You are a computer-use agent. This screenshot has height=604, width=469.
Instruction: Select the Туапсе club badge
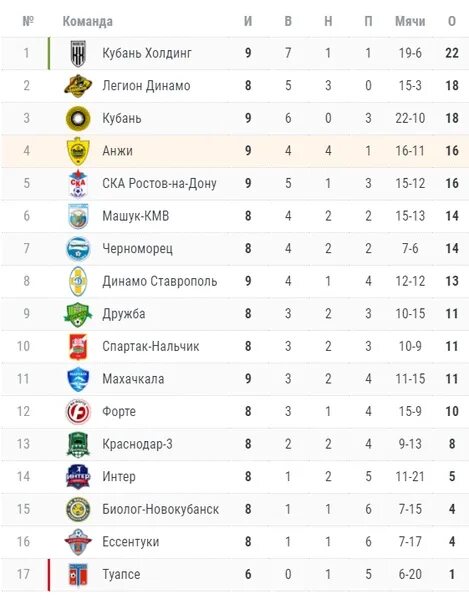[x=78, y=575]
